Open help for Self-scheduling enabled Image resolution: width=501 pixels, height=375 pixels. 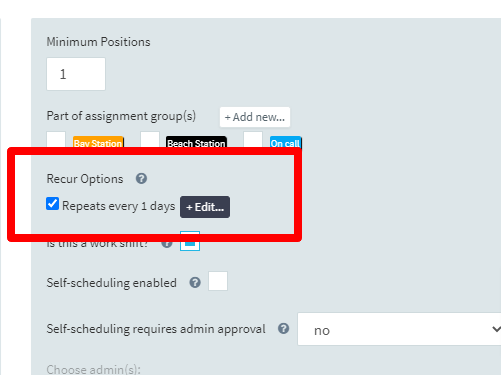tap(195, 283)
